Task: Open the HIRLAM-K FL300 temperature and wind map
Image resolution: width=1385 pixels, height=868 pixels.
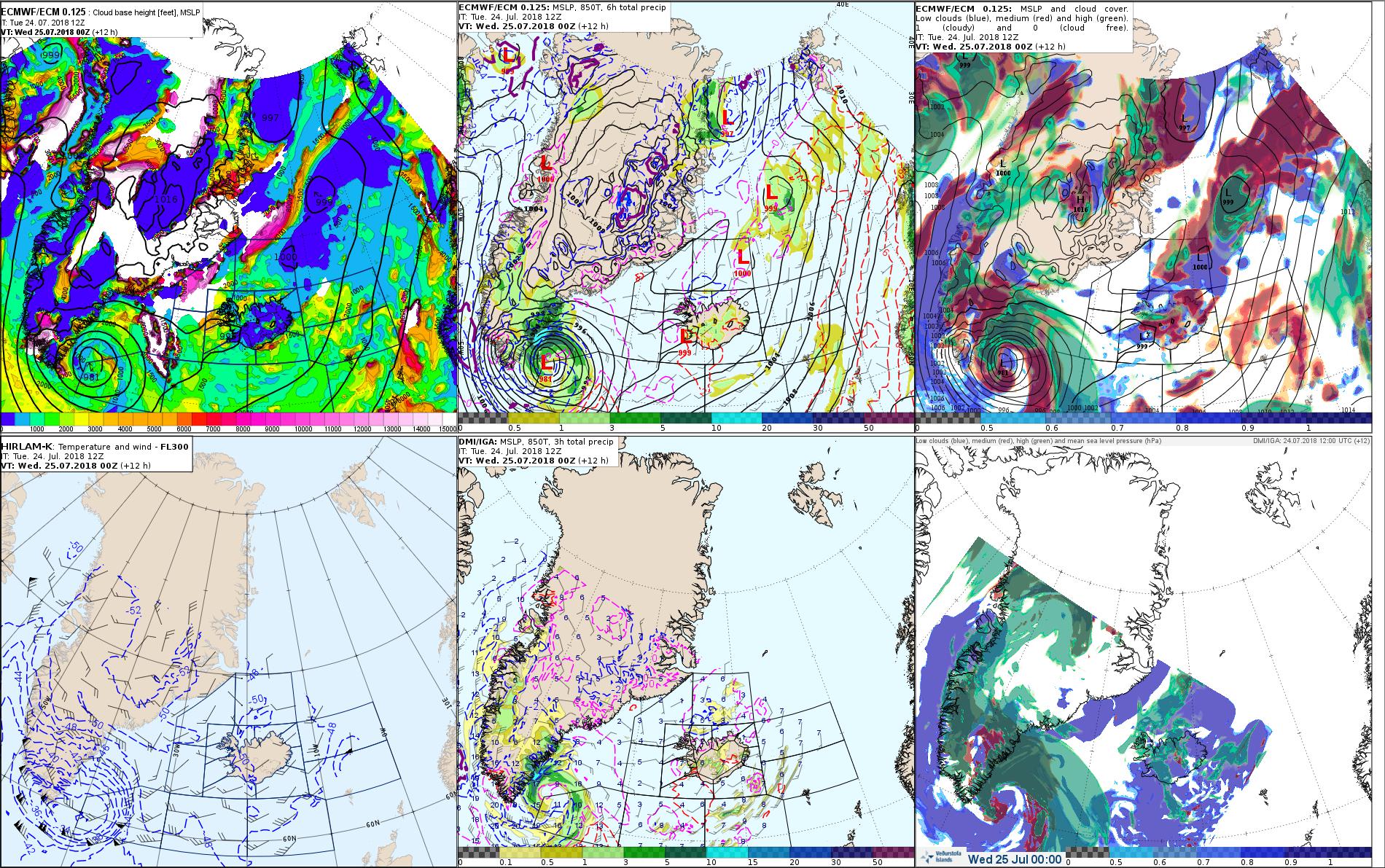Action: [x=228, y=652]
